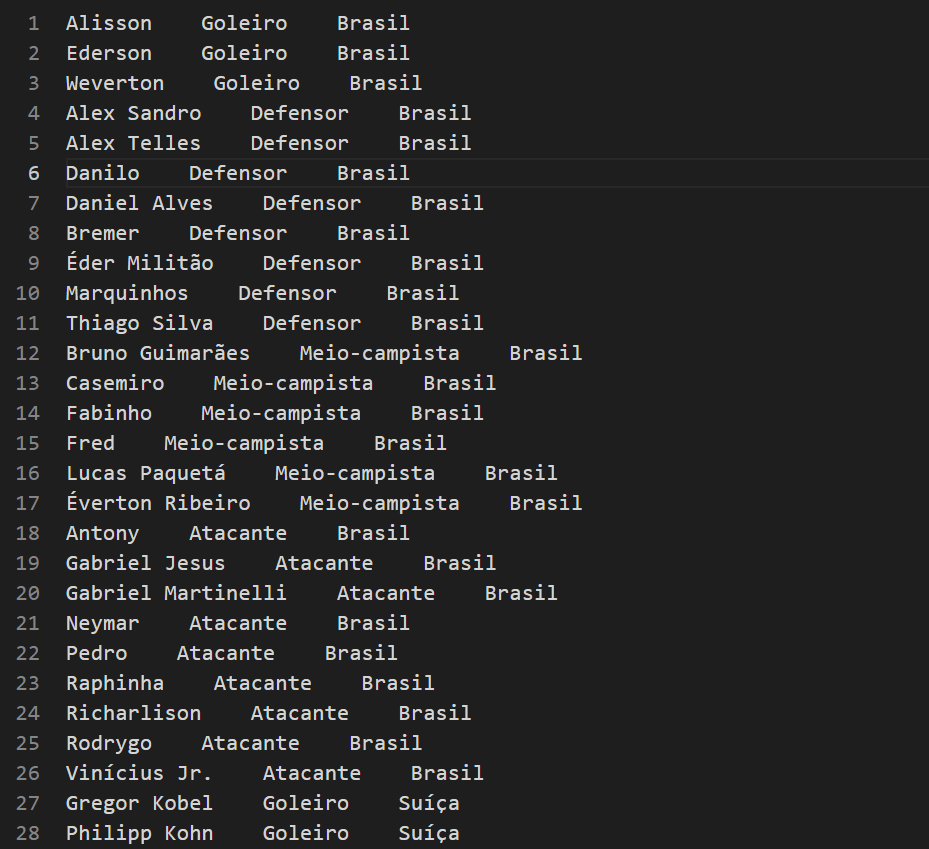Click on Neymar in the list
The height and width of the screenshot is (849, 929).
103,623
